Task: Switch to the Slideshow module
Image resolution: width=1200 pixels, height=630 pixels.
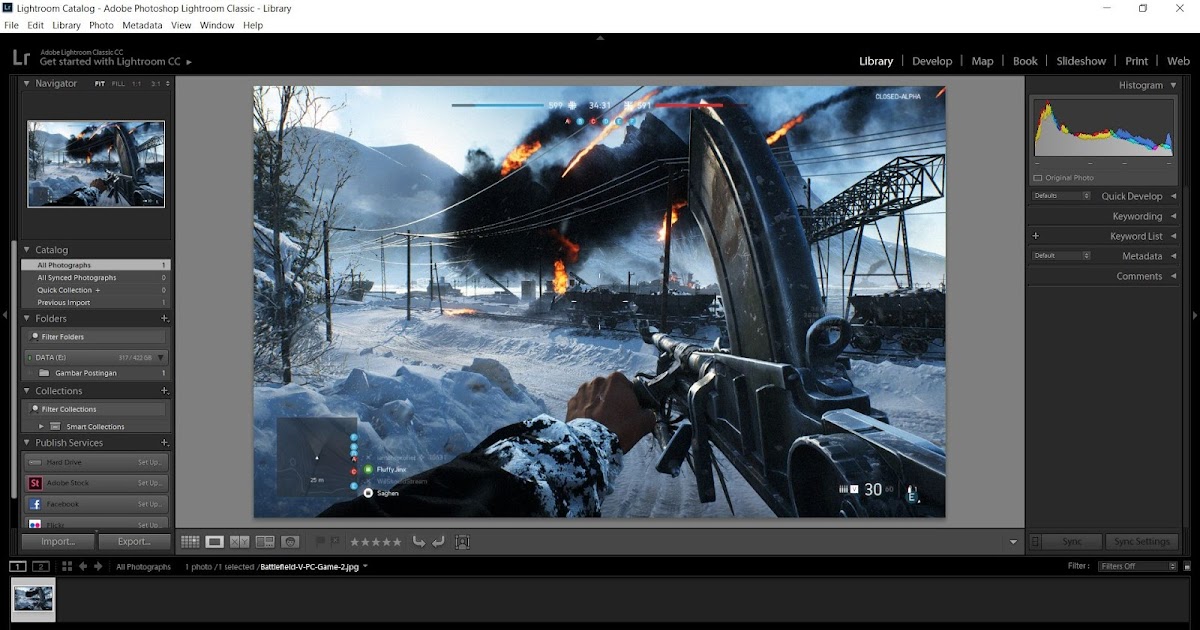Action: (1081, 61)
